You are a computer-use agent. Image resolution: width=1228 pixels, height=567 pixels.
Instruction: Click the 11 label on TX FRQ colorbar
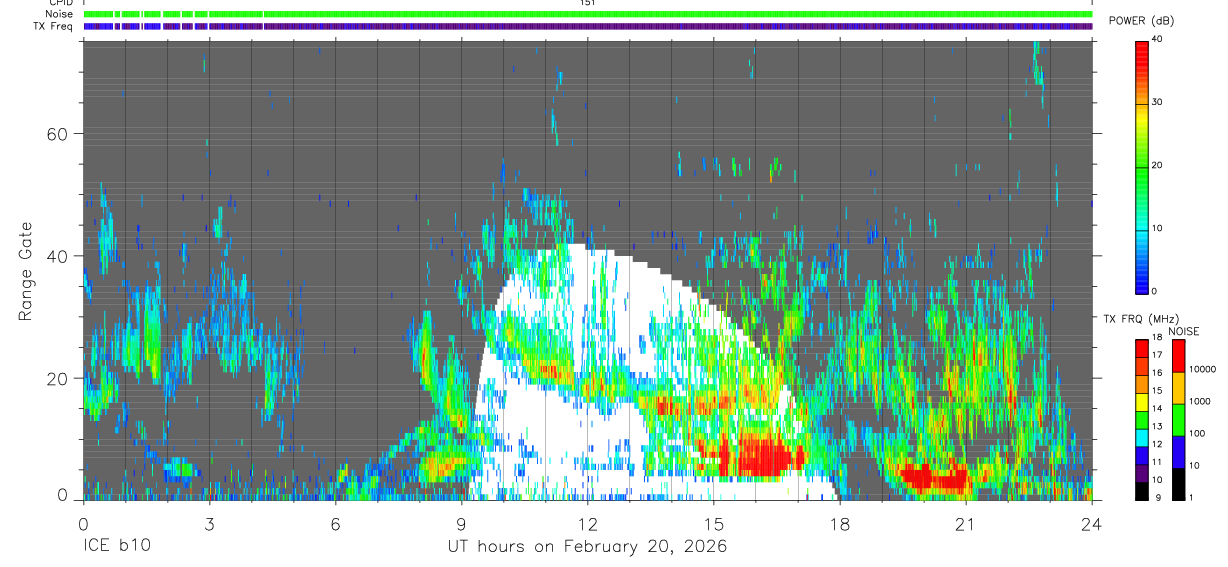[x=1158, y=462]
